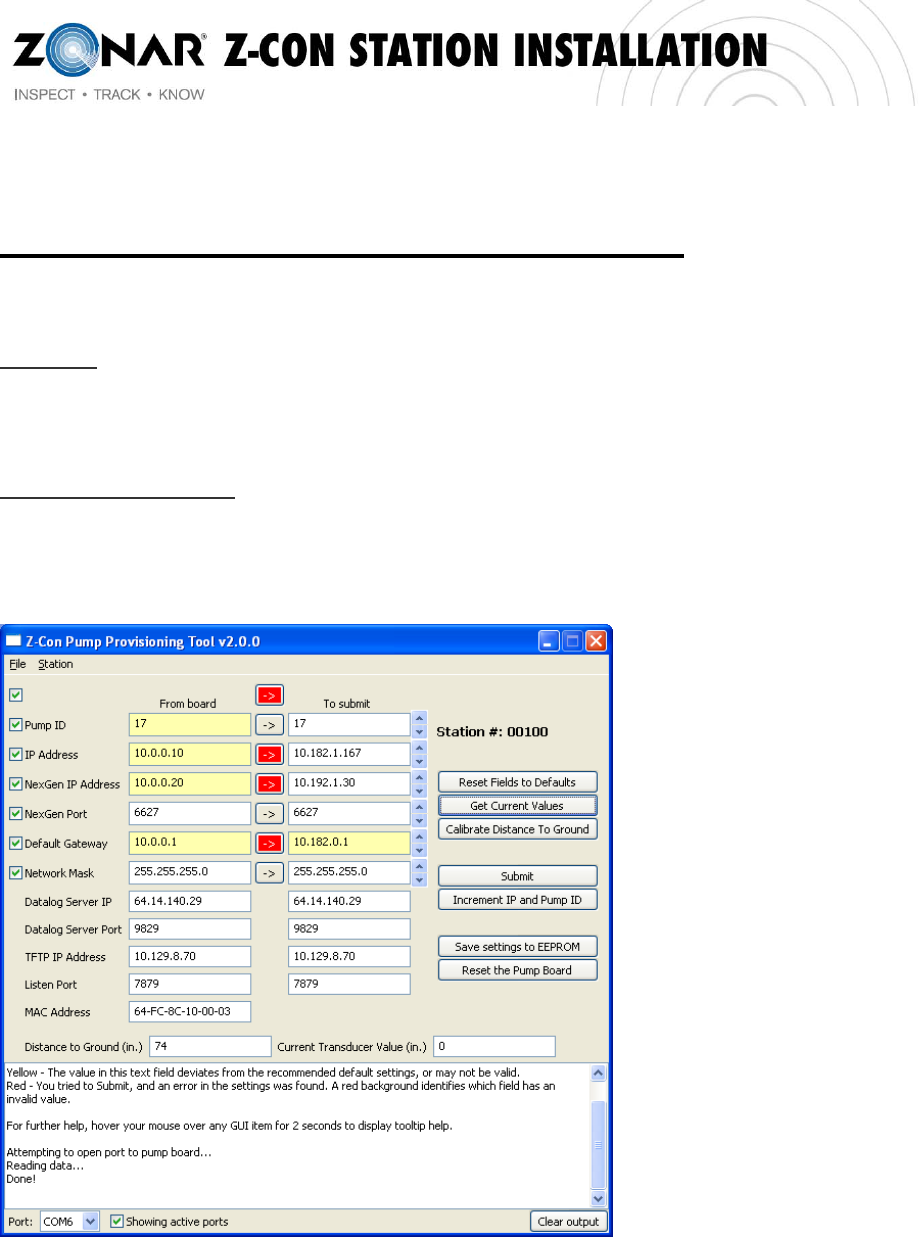Toggle the NexGen Port checkbox
This screenshot has height=1237, width=921.
tap(16, 813)
